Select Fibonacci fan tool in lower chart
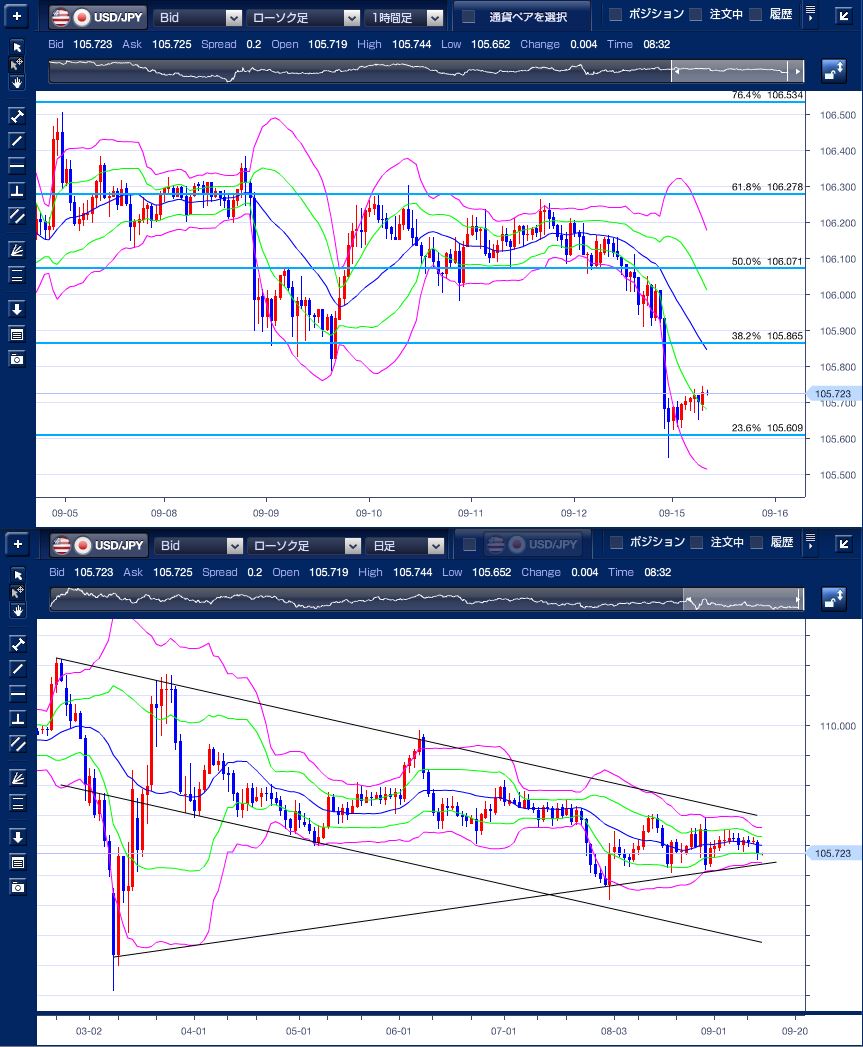863x1047 pixels. (x=17, y=777)
